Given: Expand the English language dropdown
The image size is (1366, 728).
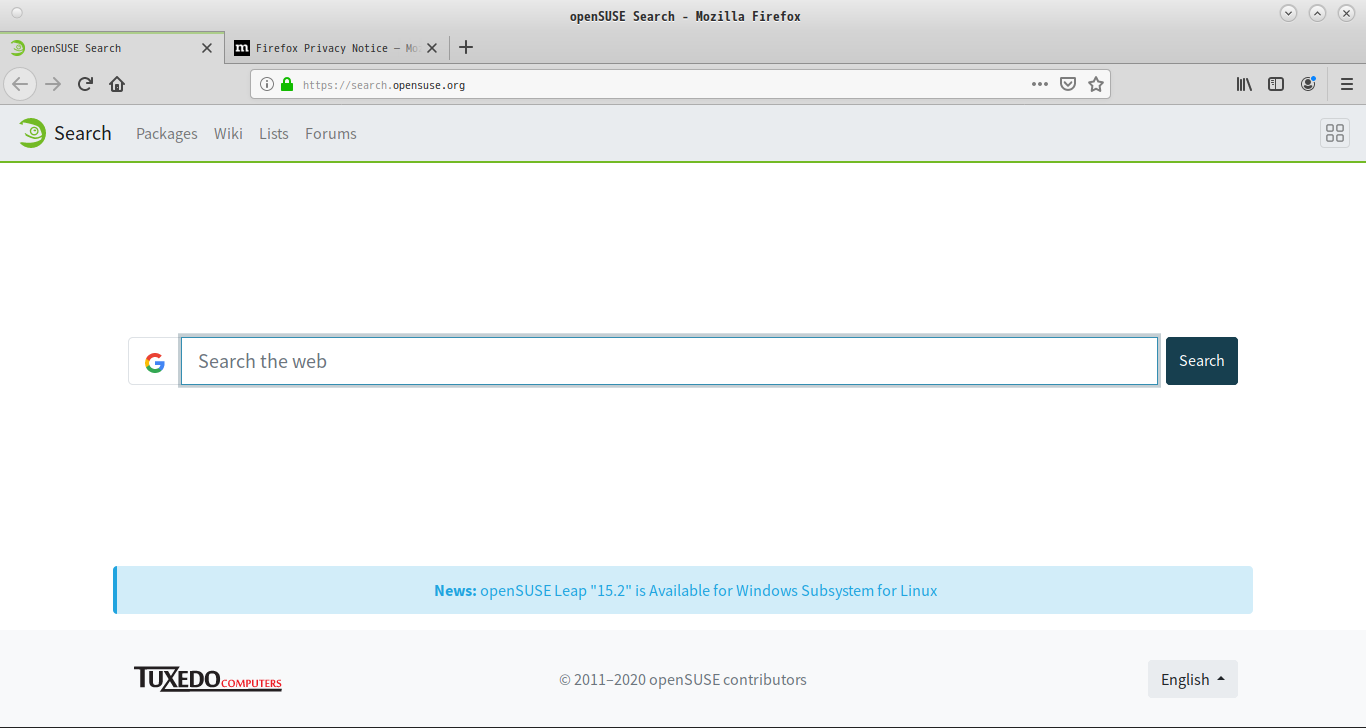Looking at the screenshot, I should (1193, 679).
